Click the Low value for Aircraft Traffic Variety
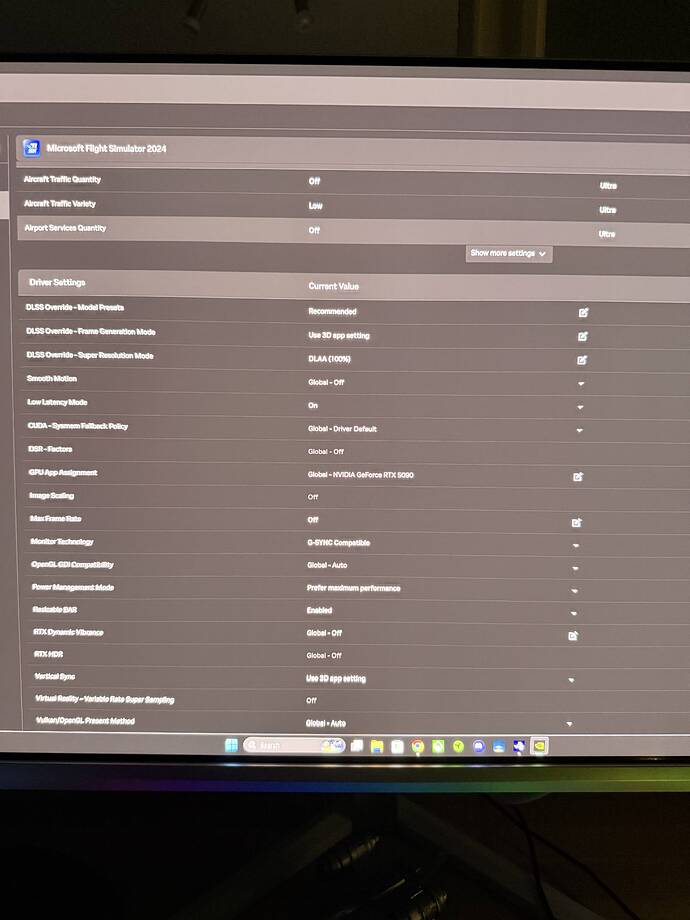This screenshot has width=690, height=920. (316, 205)
